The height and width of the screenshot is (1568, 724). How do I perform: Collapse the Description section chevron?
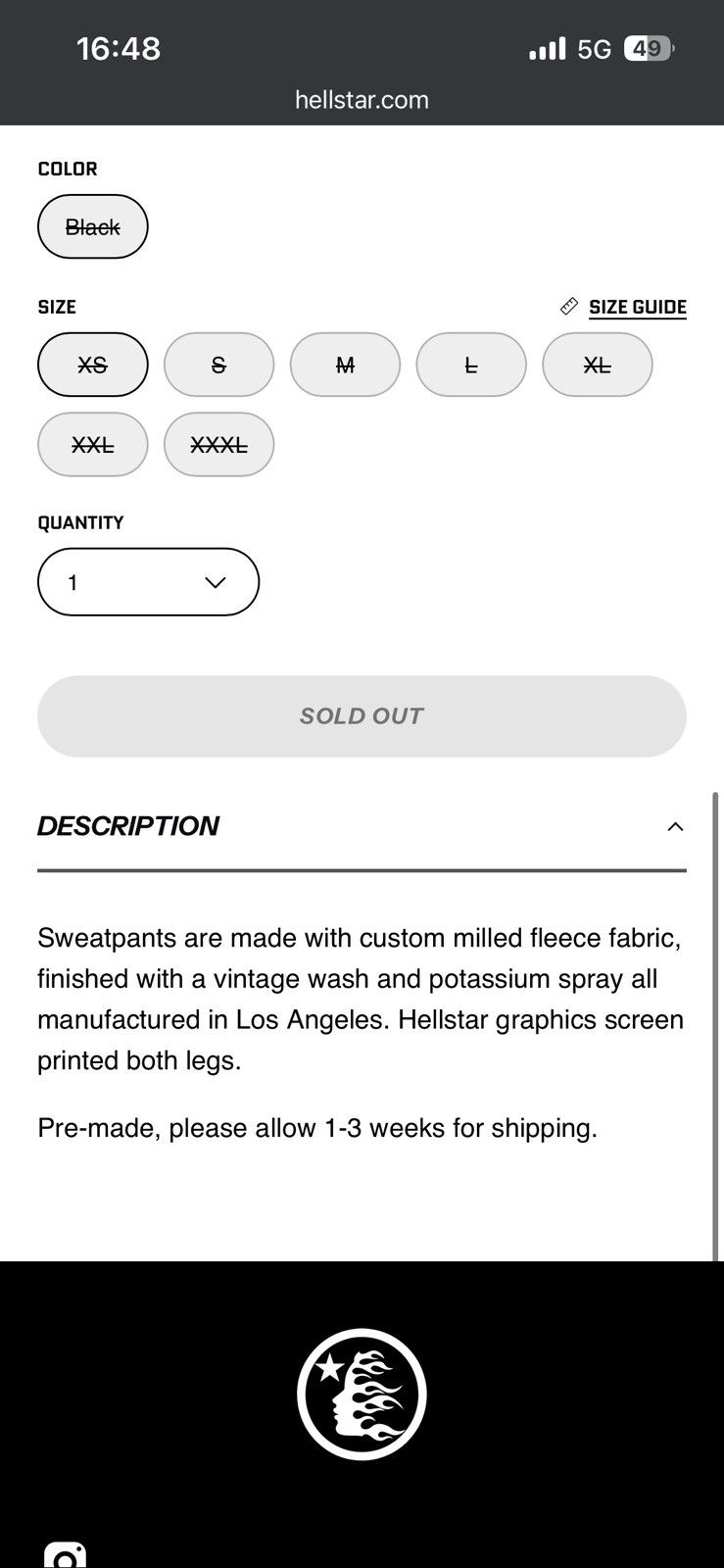pyautogui.click(x=675, y=826)
